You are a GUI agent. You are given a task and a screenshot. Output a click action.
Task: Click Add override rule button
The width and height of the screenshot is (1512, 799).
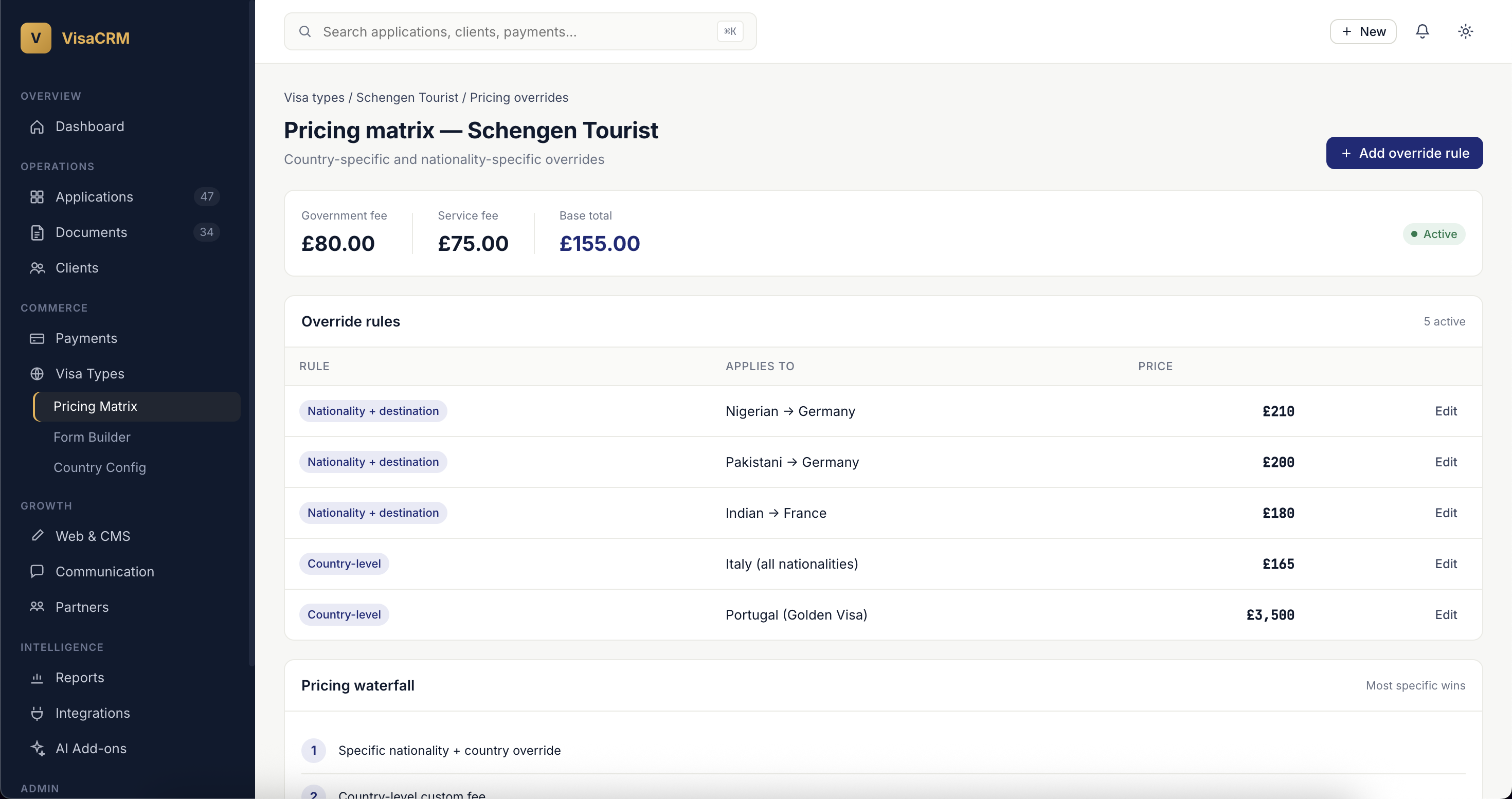coord(1404,153)
